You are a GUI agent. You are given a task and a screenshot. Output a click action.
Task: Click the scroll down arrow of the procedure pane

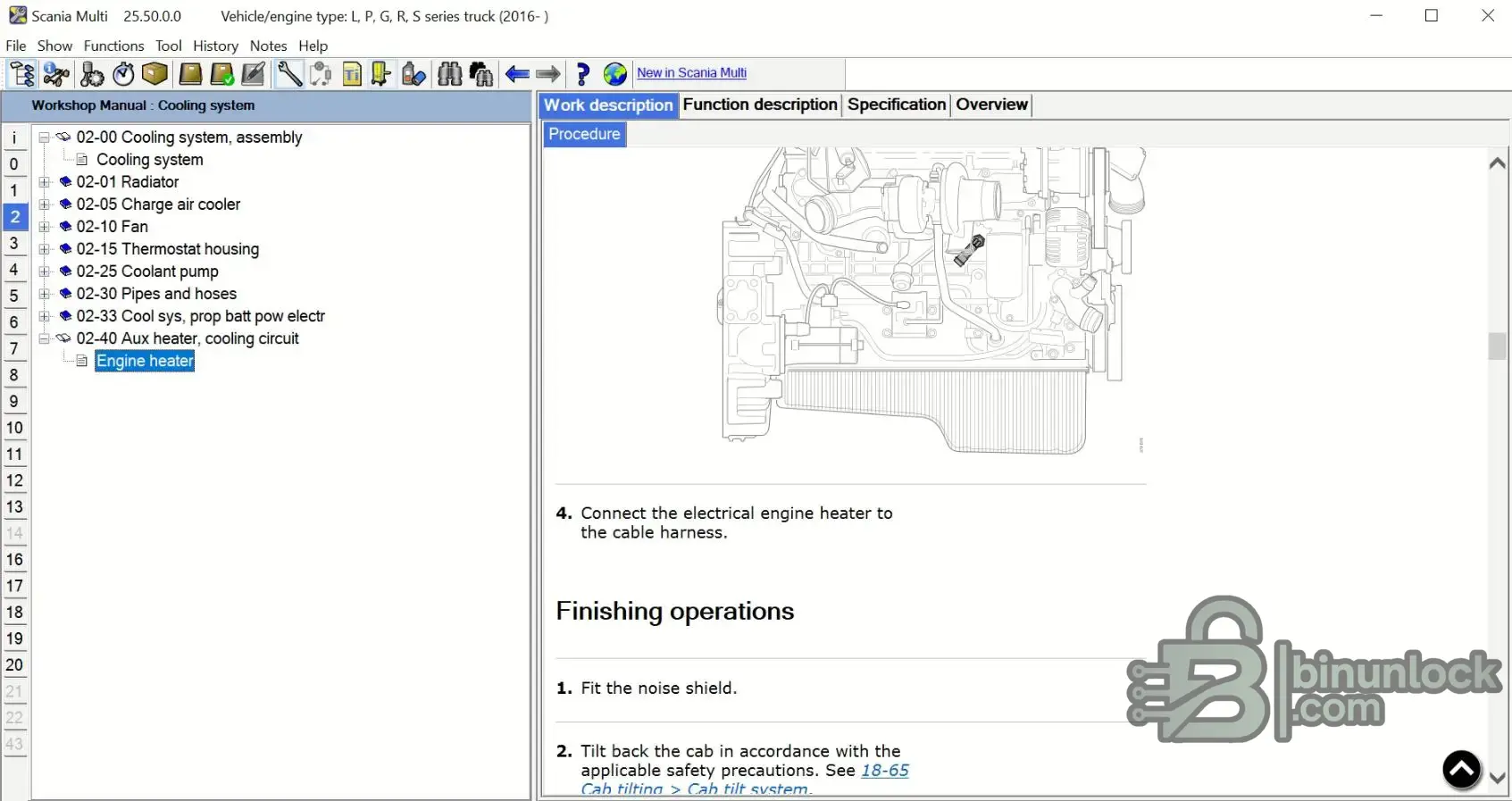pos(1498,779)
